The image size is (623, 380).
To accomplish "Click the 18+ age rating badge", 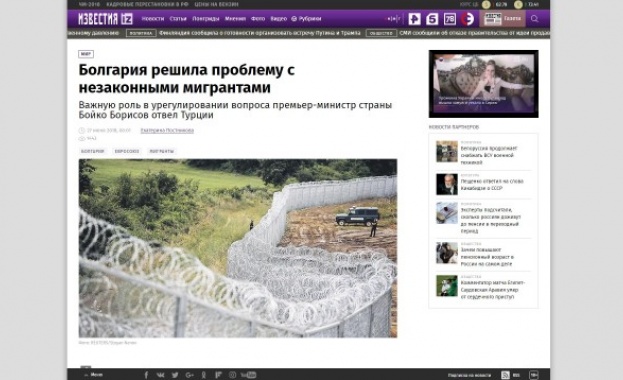I will 534,375.
